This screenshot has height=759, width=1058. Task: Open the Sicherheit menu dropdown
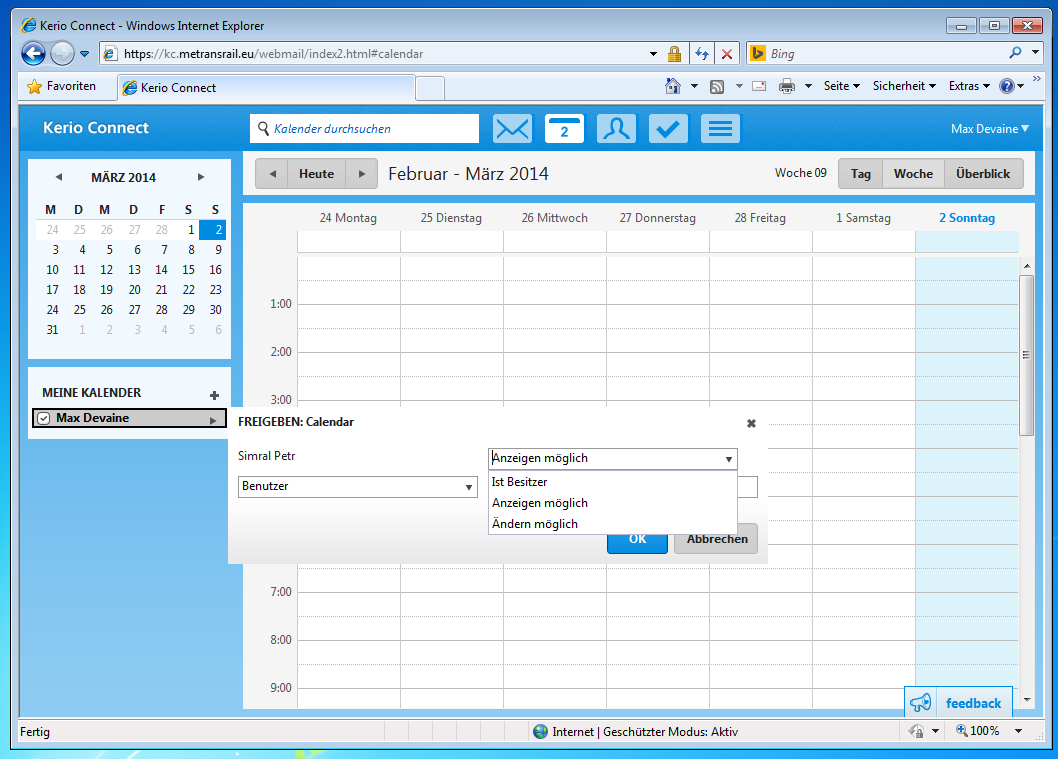pos(904,86)
